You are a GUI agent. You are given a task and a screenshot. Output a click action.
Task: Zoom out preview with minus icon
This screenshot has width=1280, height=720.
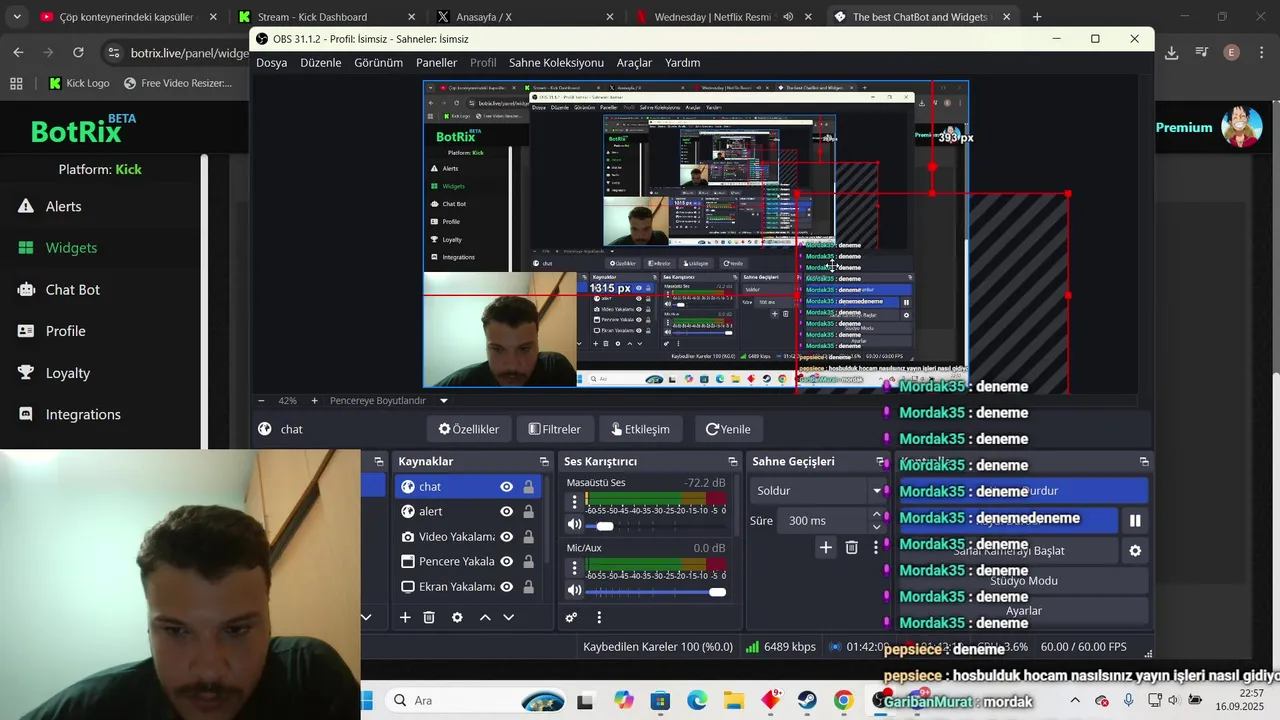coord(261,400)
